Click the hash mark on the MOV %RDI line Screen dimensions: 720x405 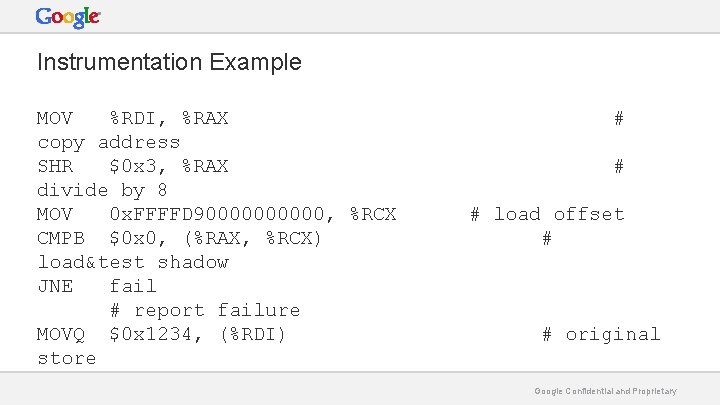pos(619,118)
